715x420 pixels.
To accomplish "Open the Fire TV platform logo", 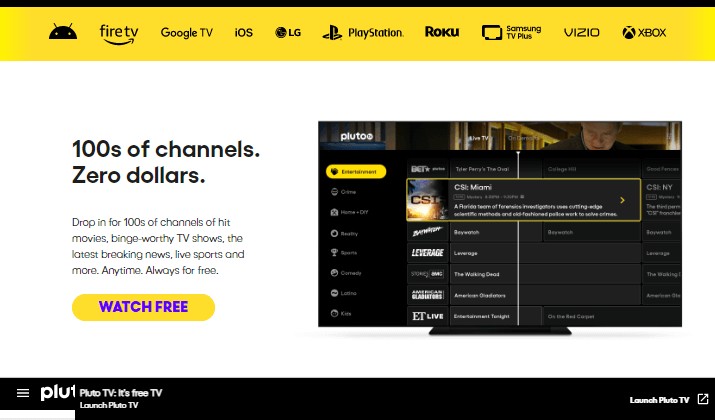I will (x=119, y=34).
